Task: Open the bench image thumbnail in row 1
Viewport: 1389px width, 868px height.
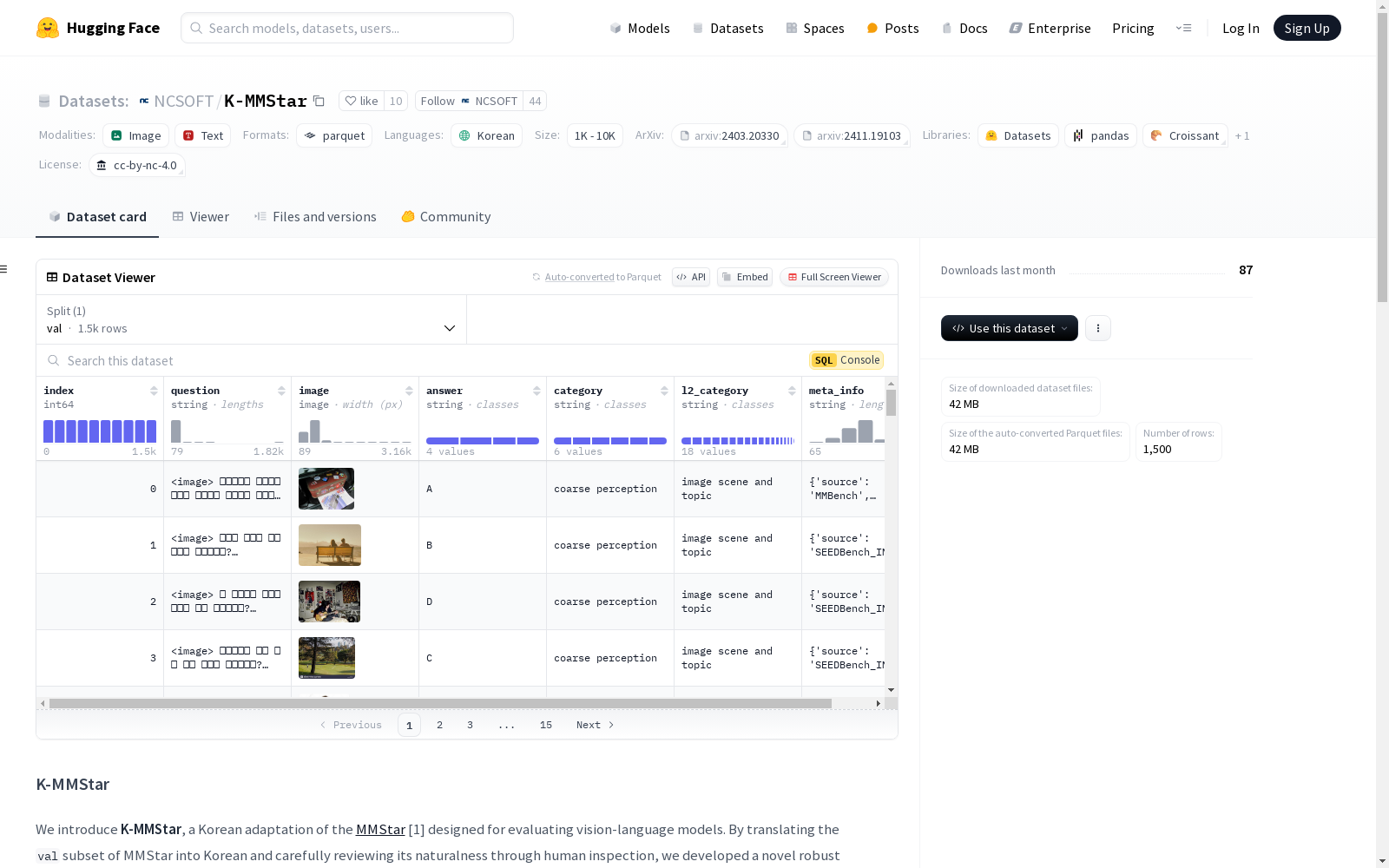Action: (330, 545)
